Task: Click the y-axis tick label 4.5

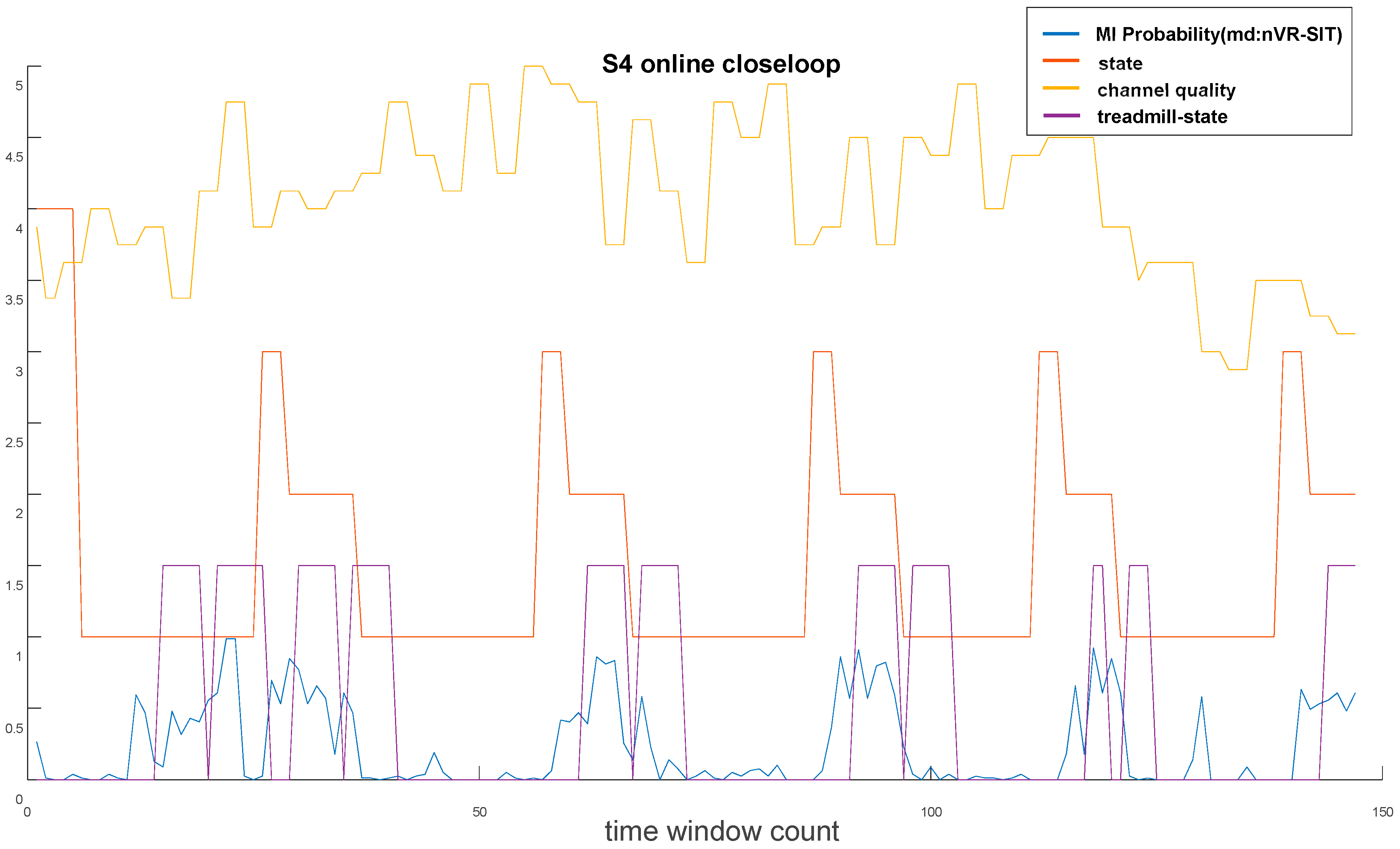Action: 14,157
